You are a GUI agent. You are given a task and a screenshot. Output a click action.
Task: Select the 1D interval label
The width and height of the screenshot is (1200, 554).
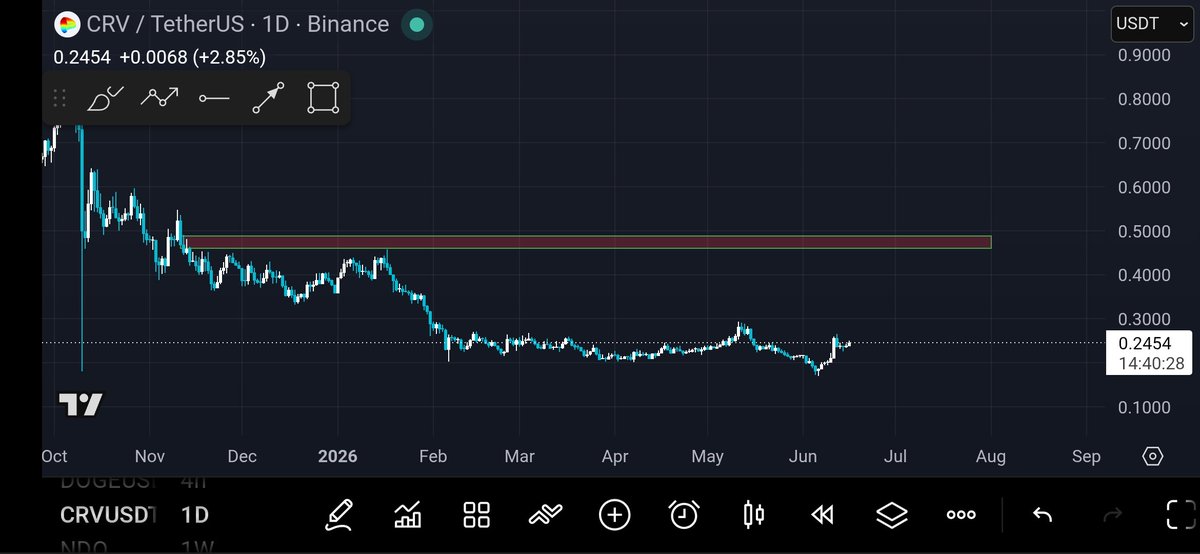194,515
